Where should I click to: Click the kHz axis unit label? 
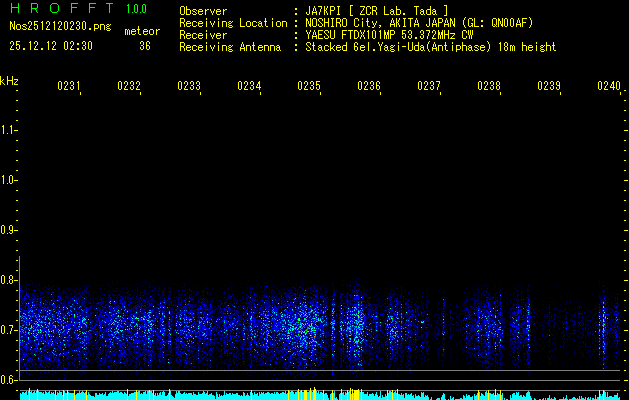pyautogui.click(x=9, y=80)
